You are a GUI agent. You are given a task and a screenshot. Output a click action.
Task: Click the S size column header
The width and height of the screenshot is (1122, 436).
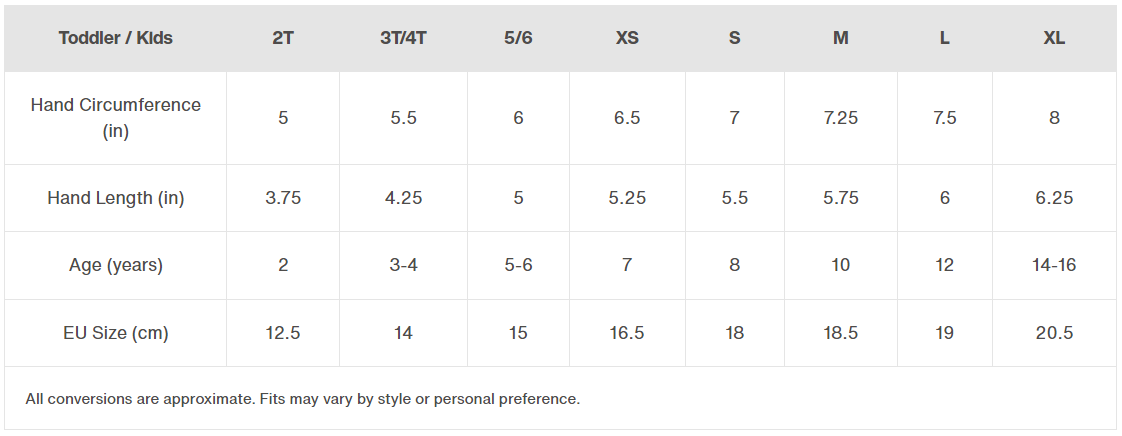coord(735,38)
